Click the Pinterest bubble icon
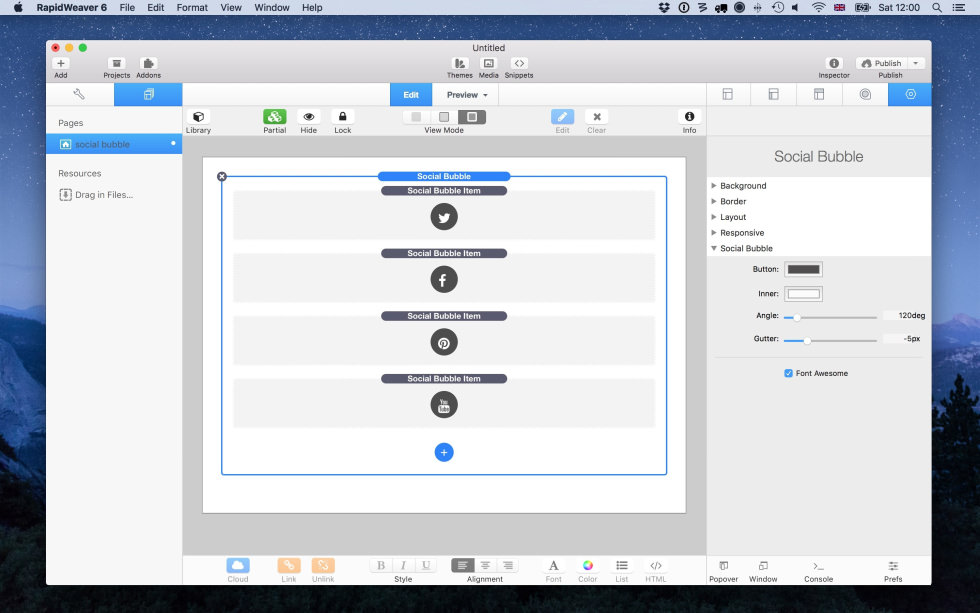 444,342
